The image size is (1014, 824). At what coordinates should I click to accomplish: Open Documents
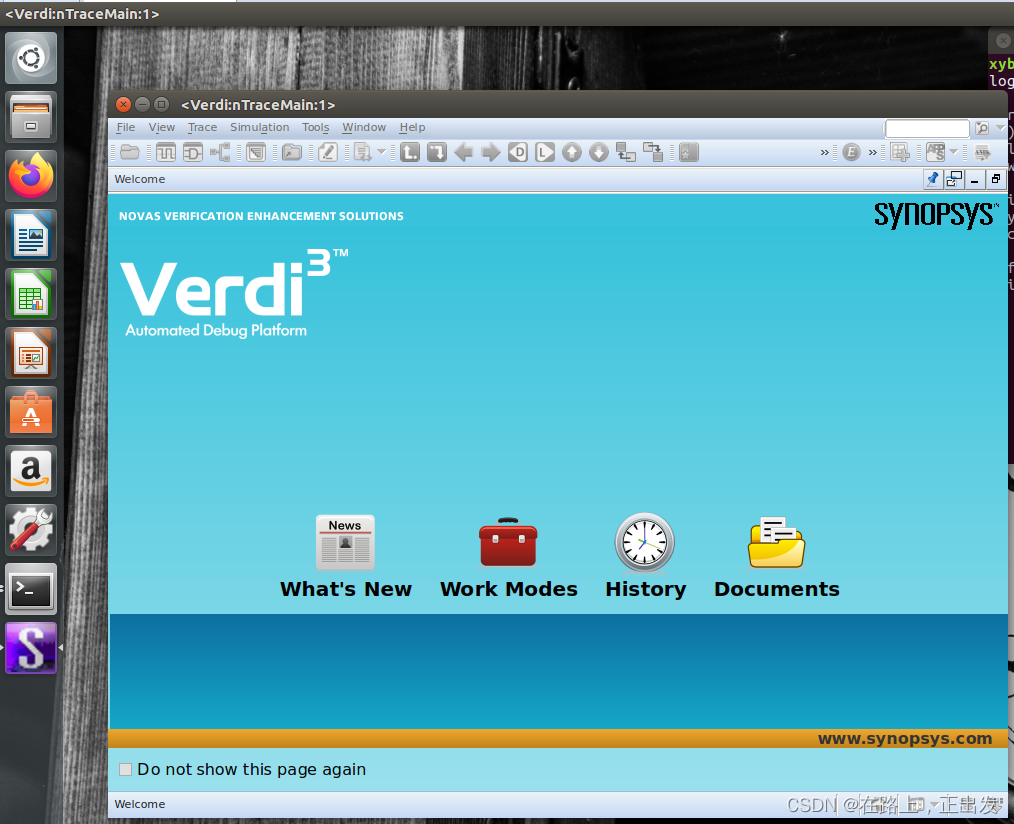[x=776, y=557]
